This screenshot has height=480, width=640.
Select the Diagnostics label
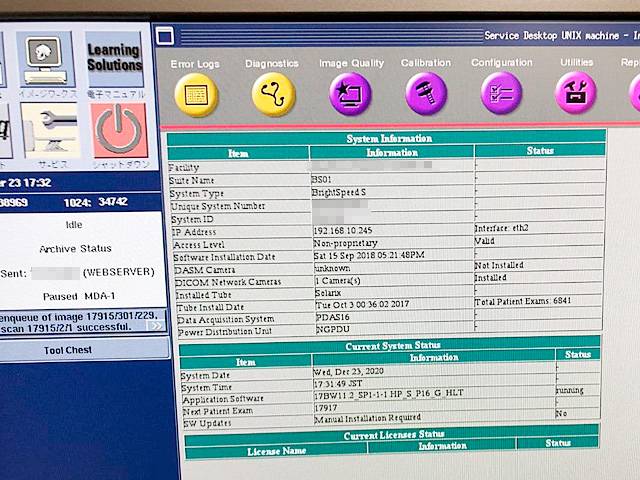click(x=271, y=64)
